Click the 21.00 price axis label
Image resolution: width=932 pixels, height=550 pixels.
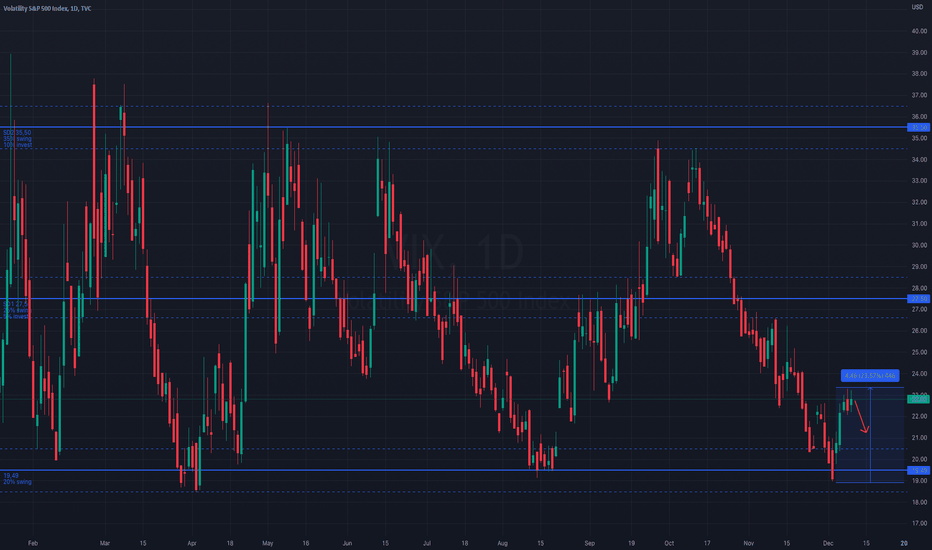pyautogui.click(x=919, y=438)
